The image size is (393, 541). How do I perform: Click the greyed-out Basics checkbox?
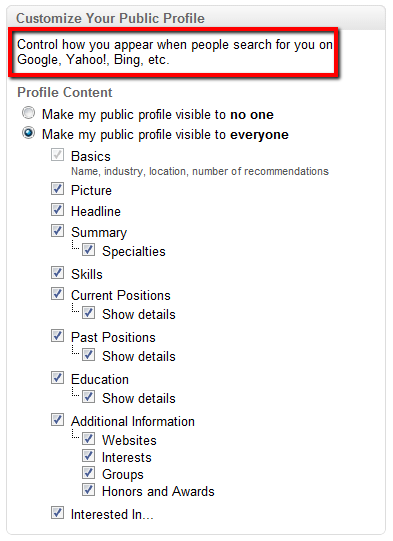(57, 155)
